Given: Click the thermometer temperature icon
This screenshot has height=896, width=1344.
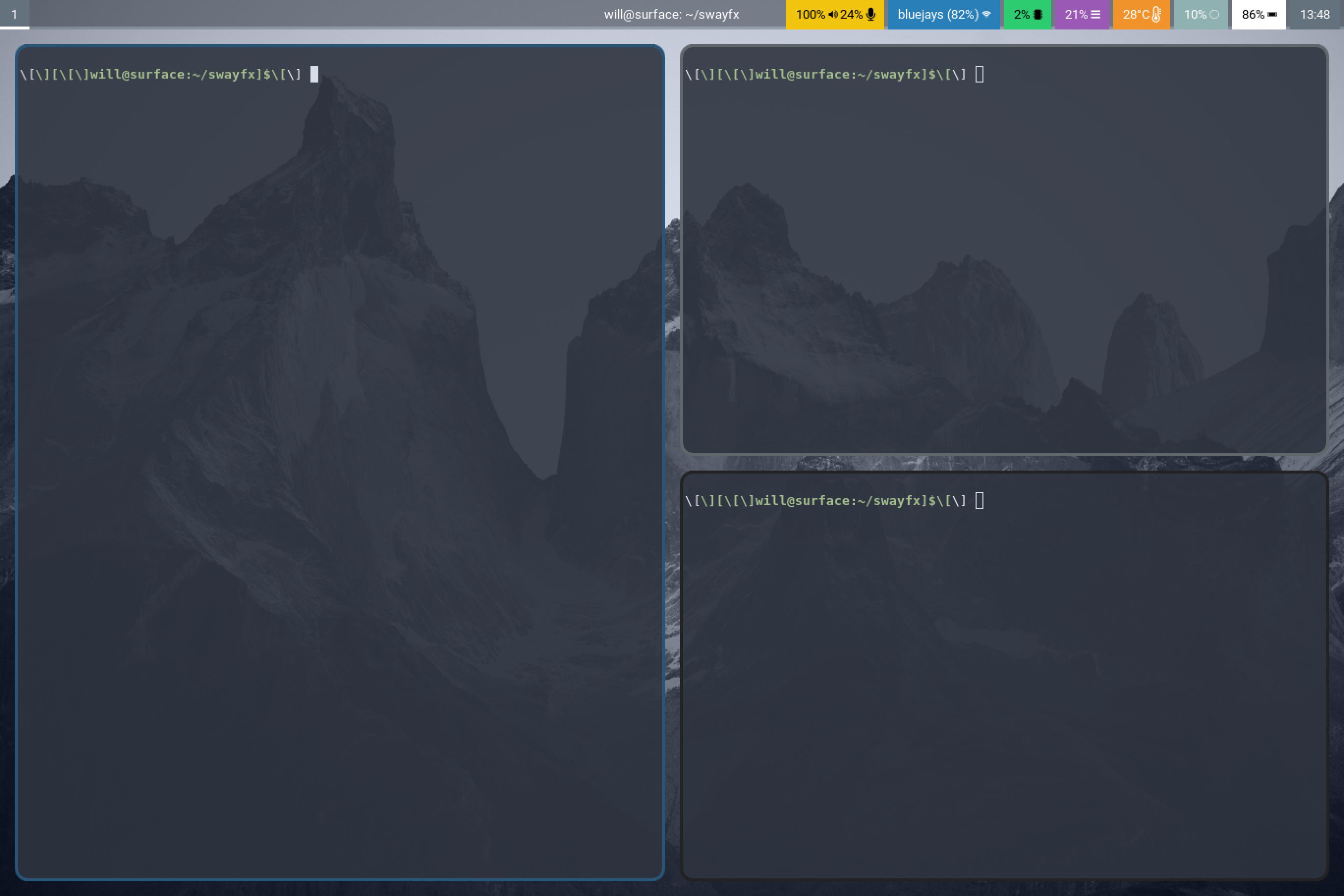Looking at the screenshot, I should 1156,14.
